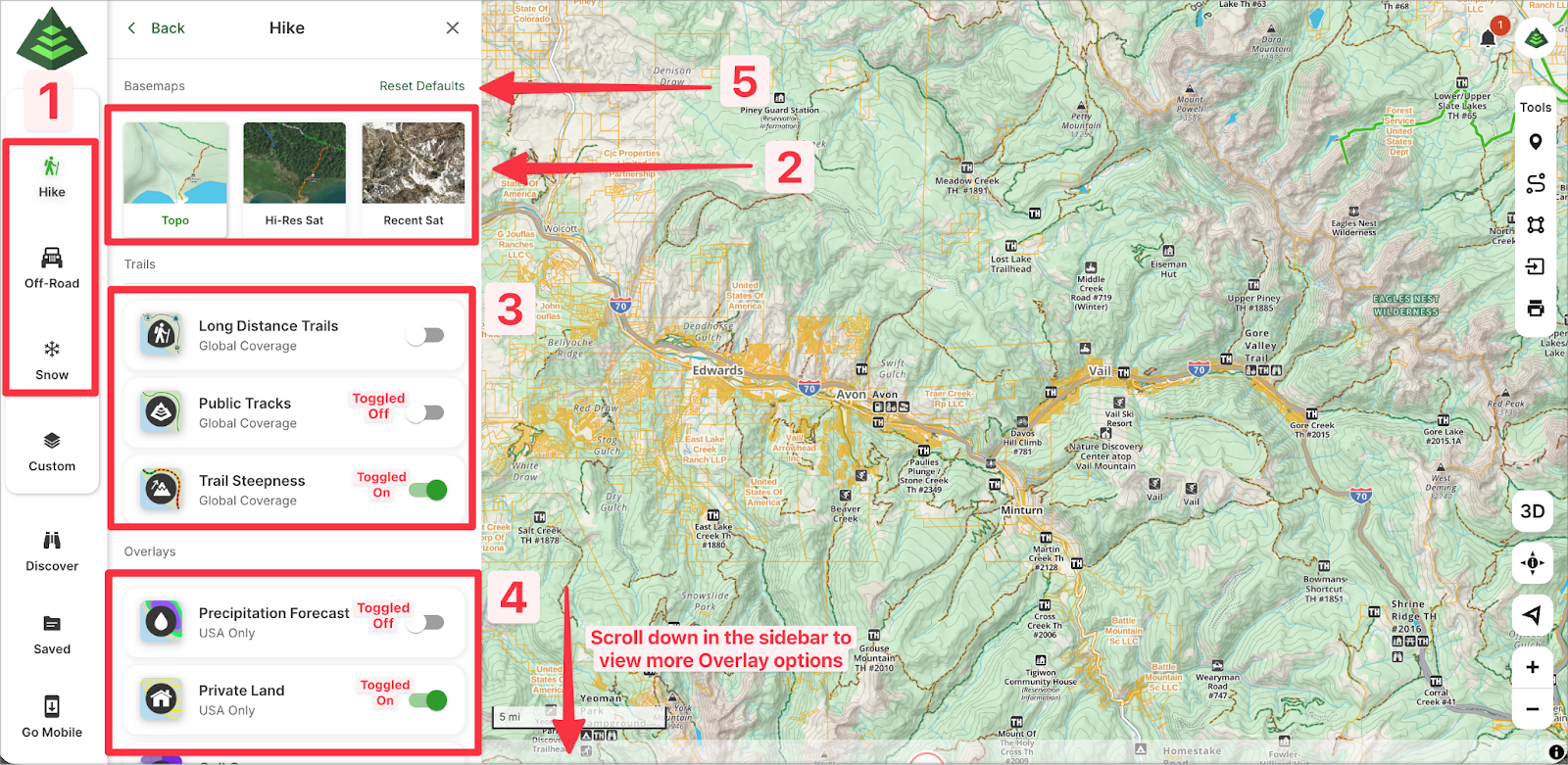Go Back using the chevron arrow

pyautogui.click(x=132, y=28)
